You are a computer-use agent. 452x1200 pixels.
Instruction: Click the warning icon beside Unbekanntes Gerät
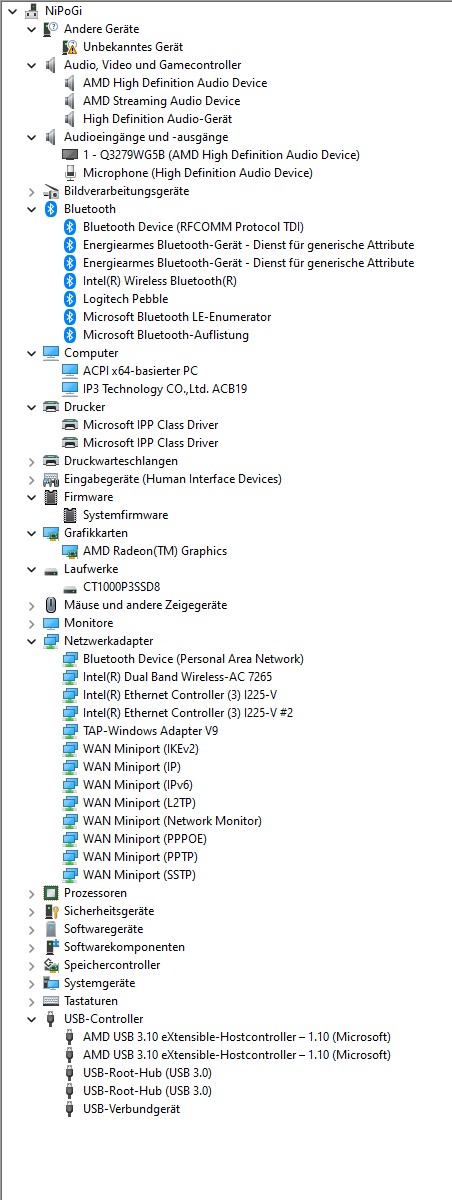pos(70,47)
